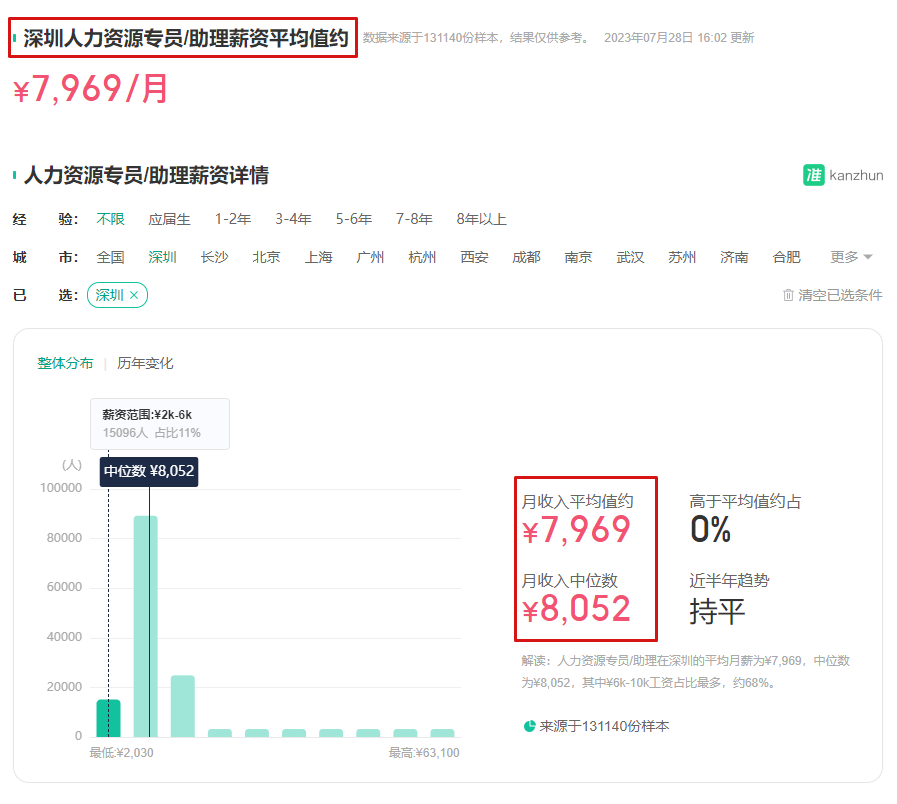Select 北京 from the city list

266,257
